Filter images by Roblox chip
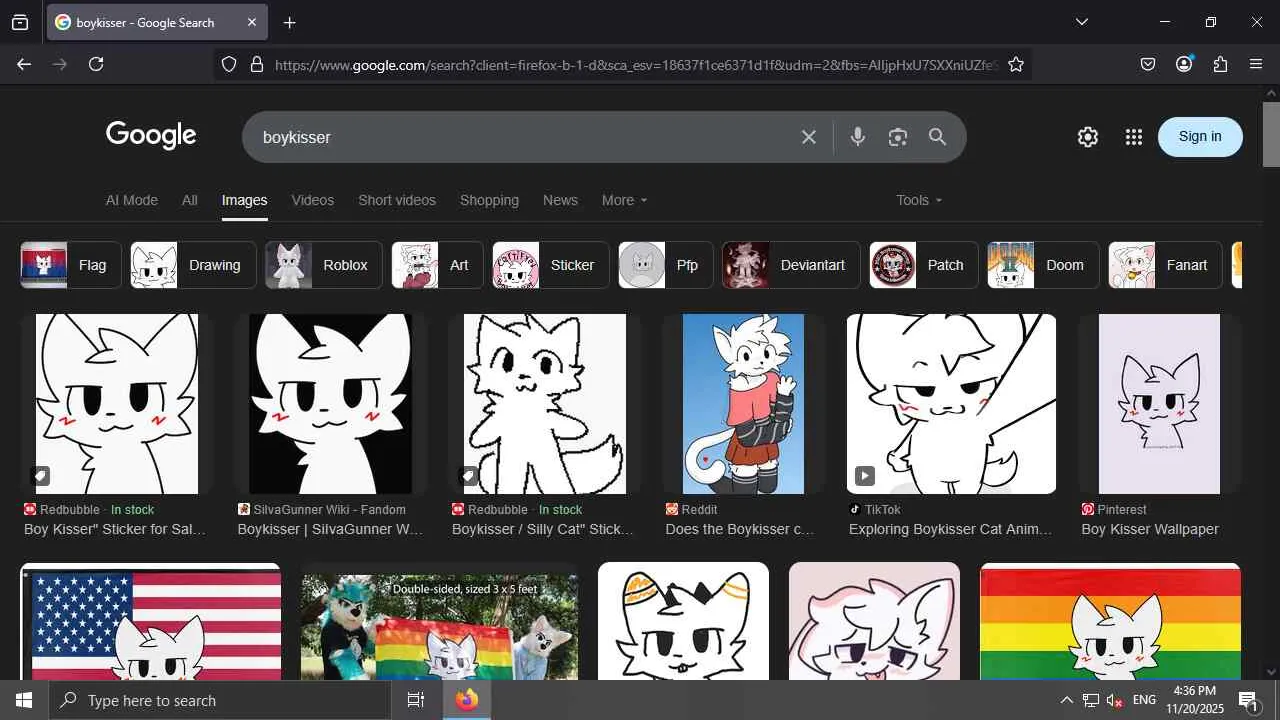 point(324,265)
